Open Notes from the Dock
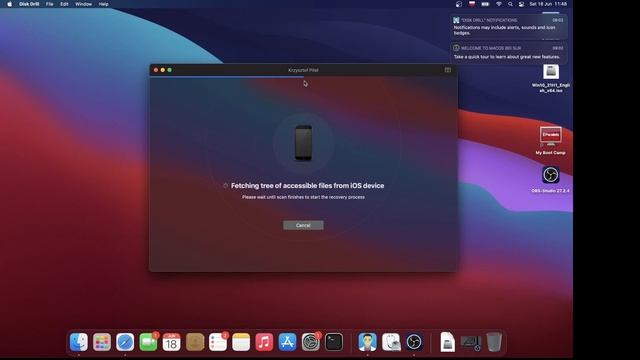The image size is (640, 360). click(241, 342)
